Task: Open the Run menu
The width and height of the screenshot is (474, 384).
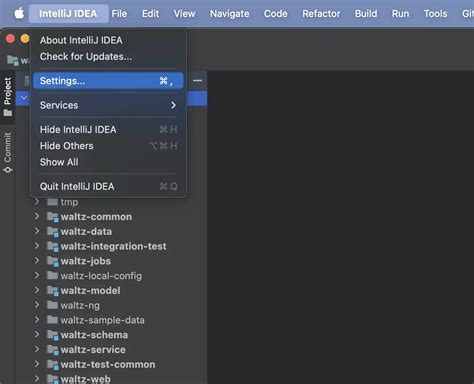Action: point(400,14)
